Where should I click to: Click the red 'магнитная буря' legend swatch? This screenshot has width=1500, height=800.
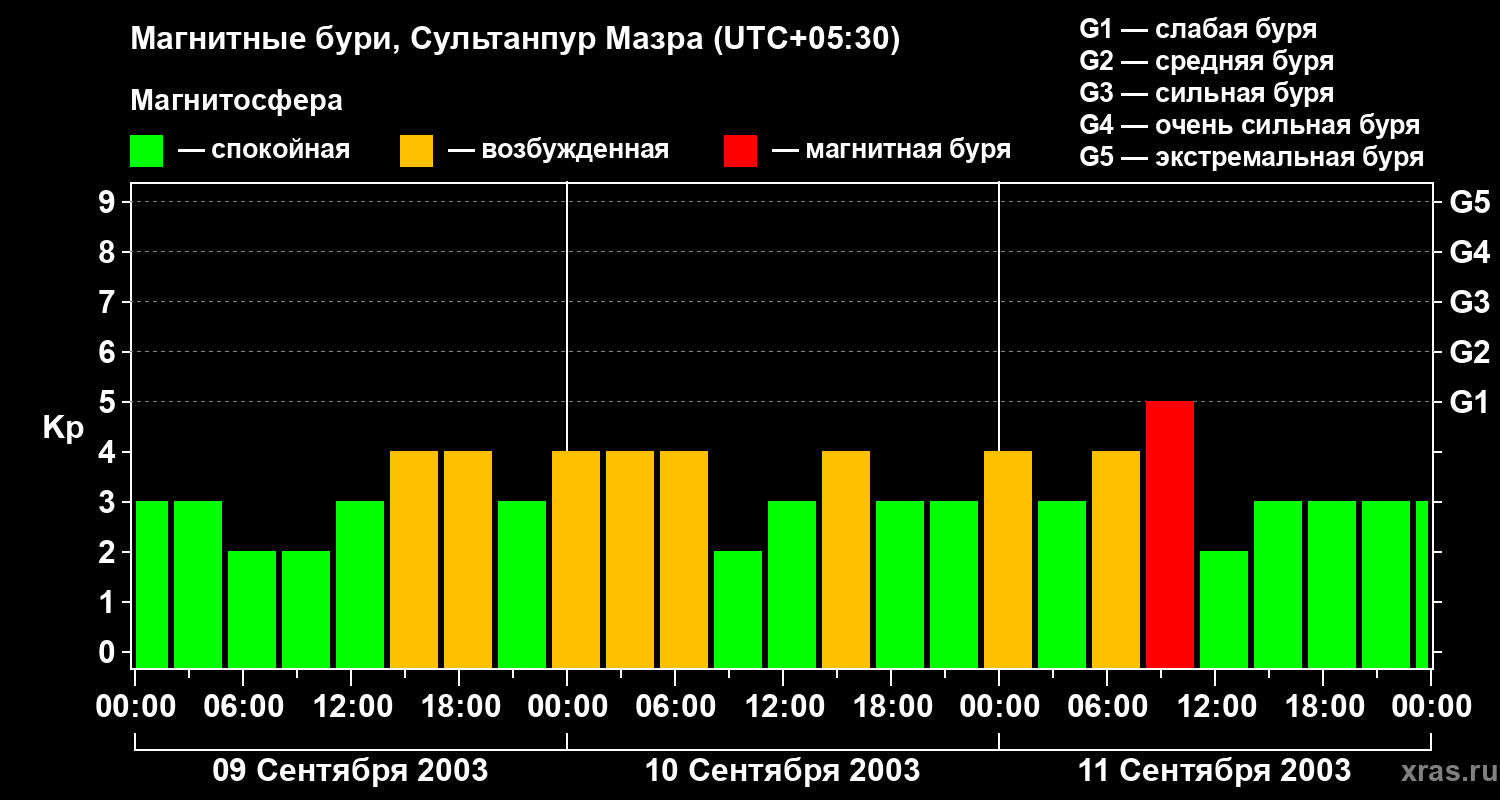tap(741, 151)
